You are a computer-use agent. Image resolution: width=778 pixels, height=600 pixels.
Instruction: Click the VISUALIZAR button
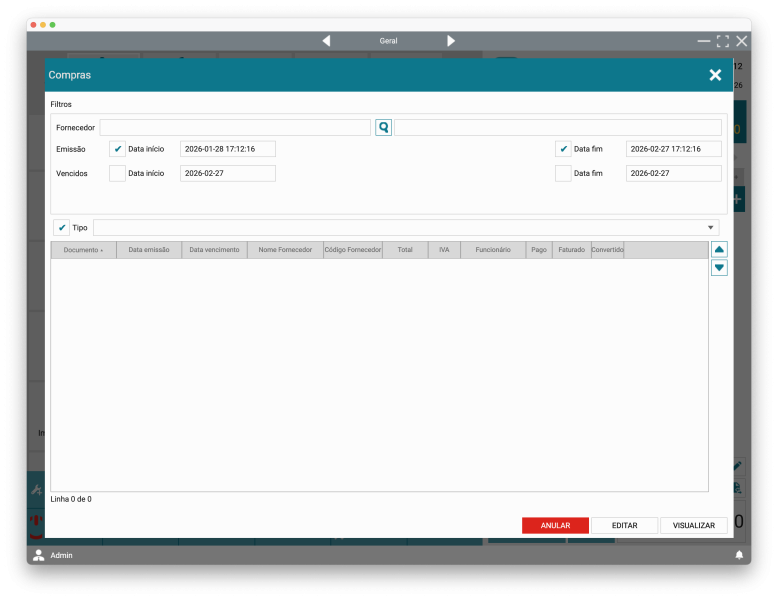pyautogui.click(x=694, y=525)
